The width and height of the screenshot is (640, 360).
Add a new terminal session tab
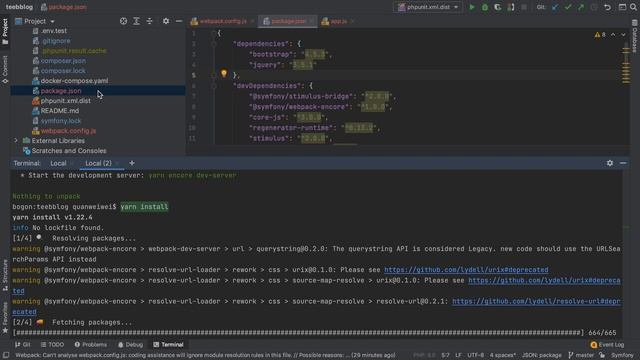[x=132, y=163]
